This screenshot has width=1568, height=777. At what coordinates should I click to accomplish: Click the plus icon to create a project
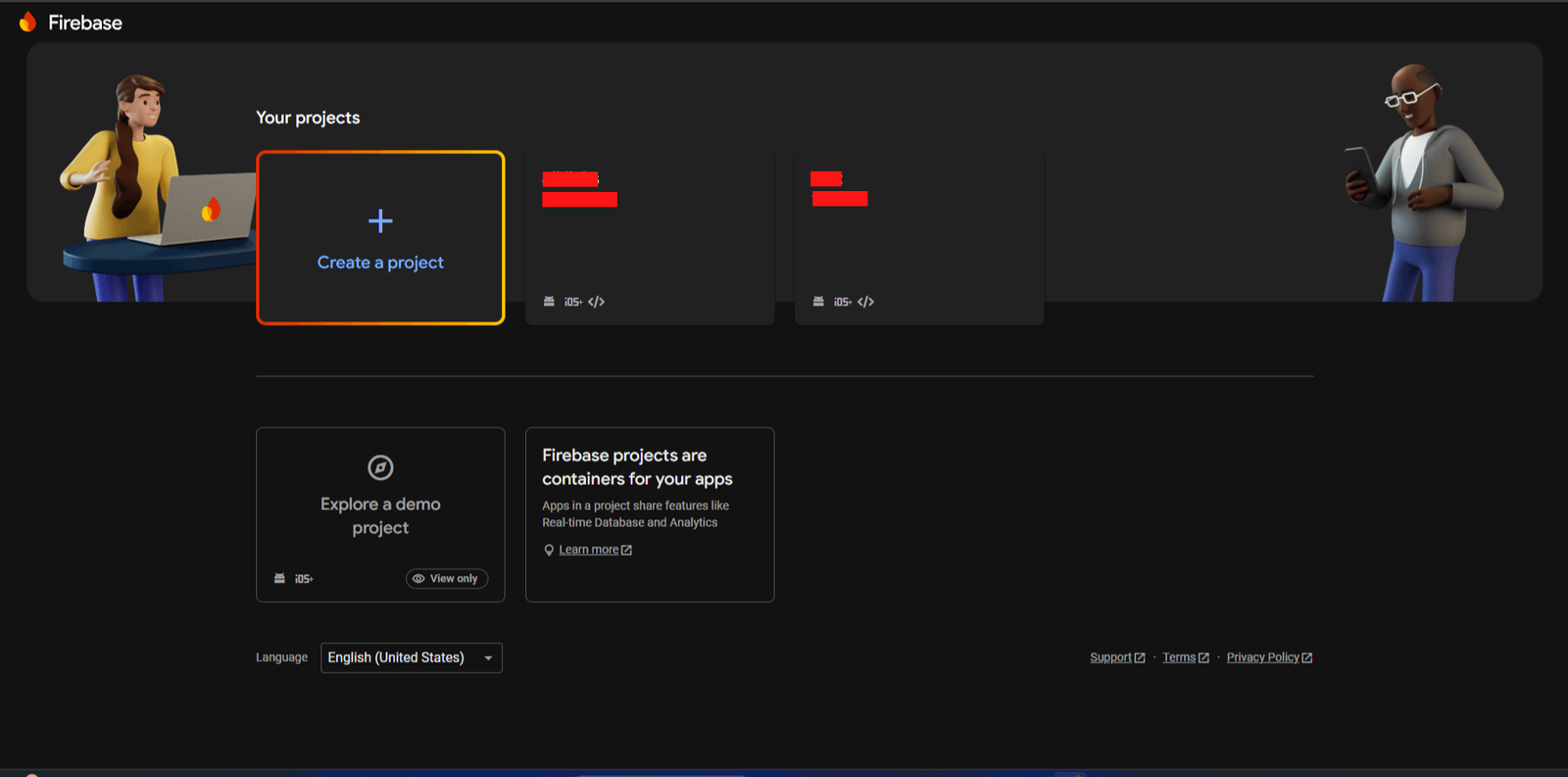tap(380, 221)
